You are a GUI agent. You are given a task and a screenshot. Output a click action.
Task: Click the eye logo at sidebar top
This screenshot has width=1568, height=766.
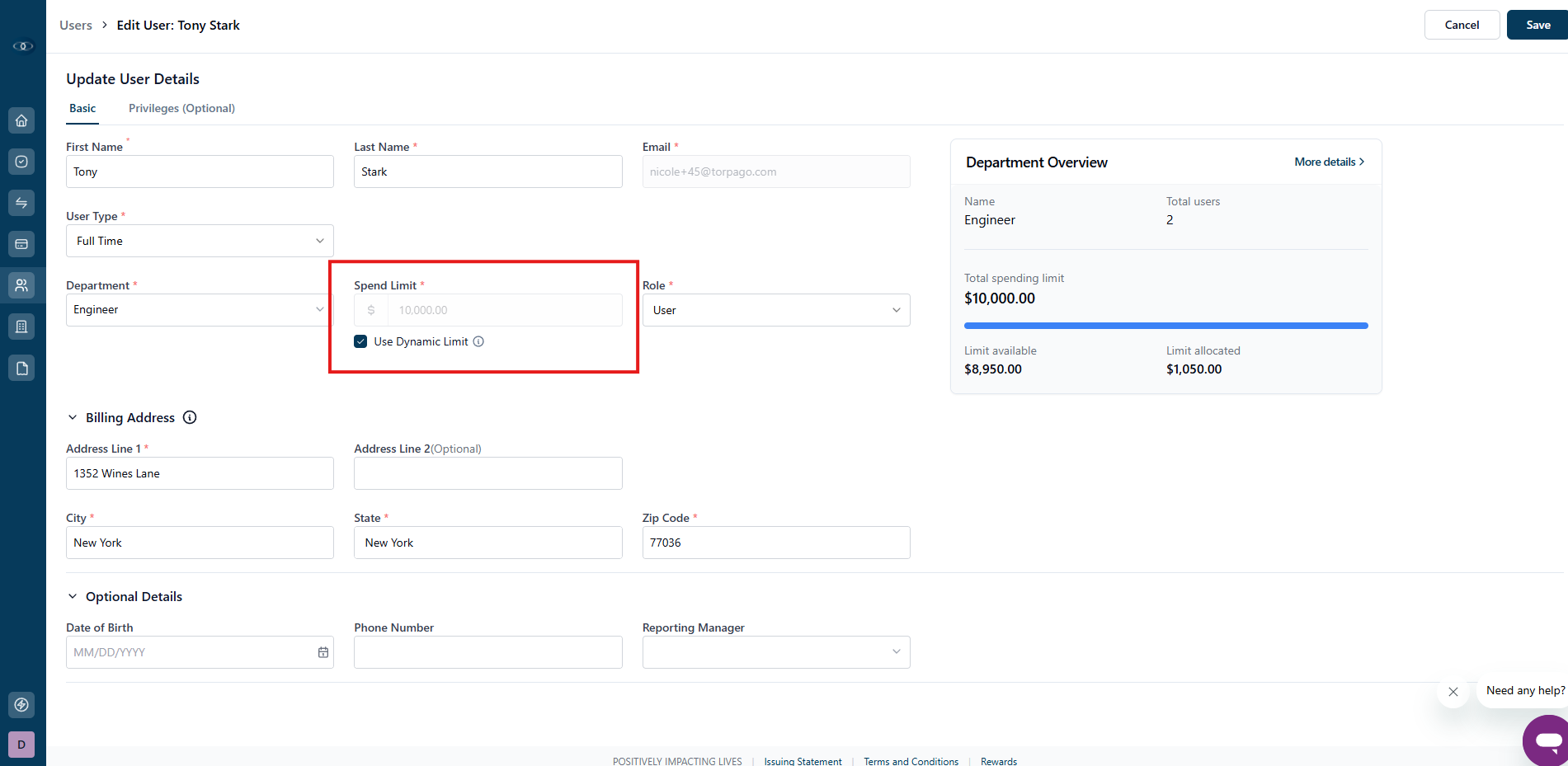(23, 46)
